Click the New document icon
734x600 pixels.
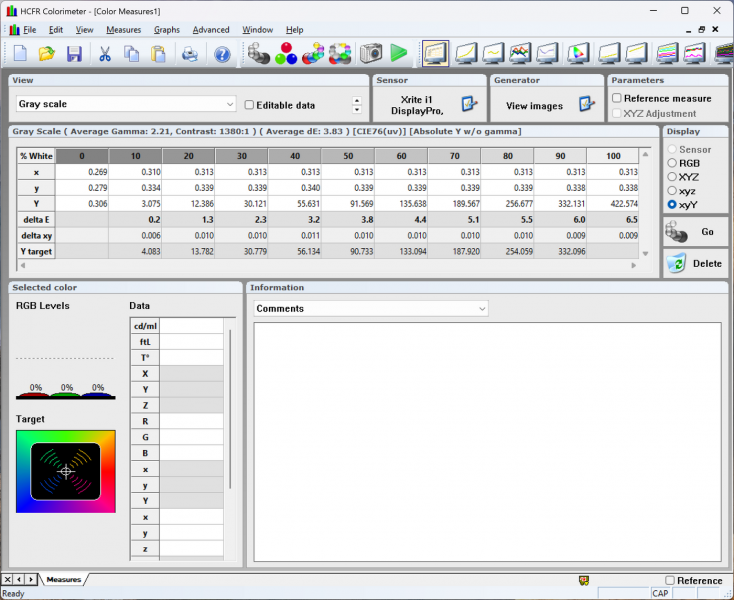20,54
